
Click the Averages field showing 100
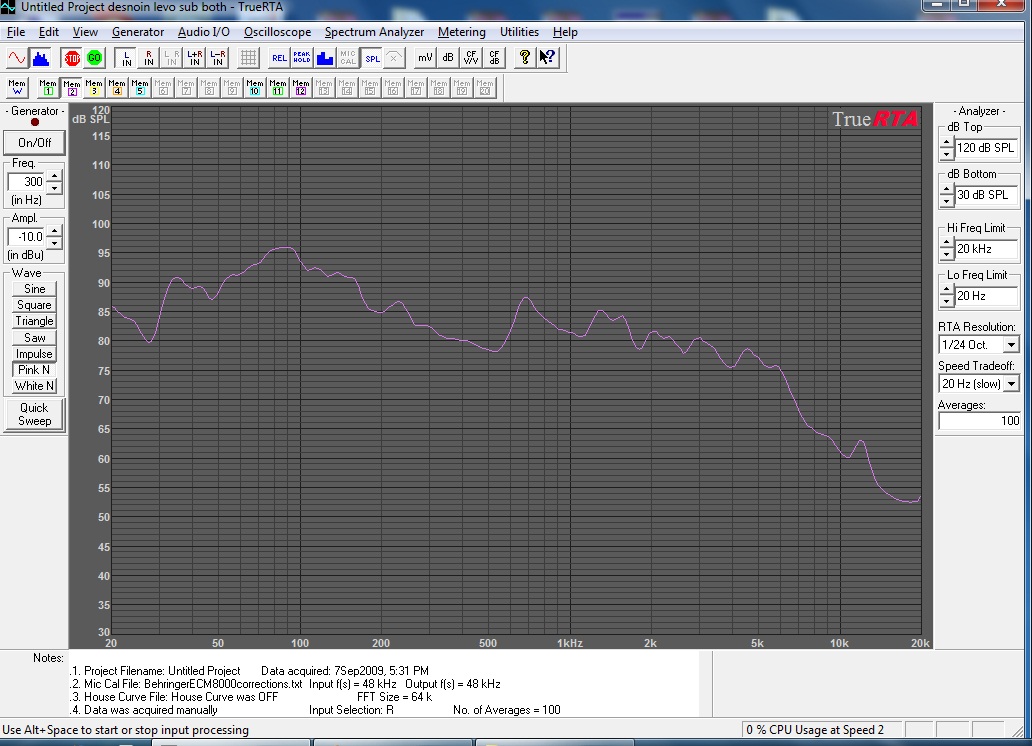click(x=979, y=421)
